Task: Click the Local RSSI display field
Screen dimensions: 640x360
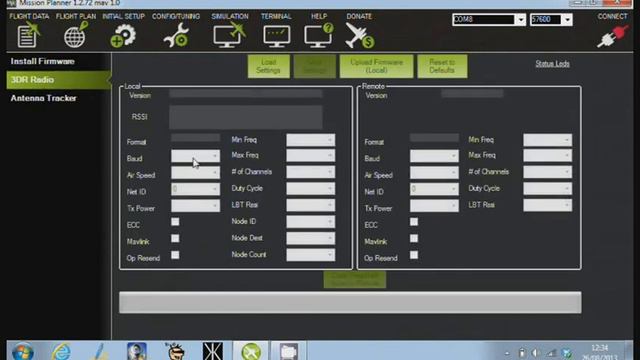Action: tap(246, 117)
